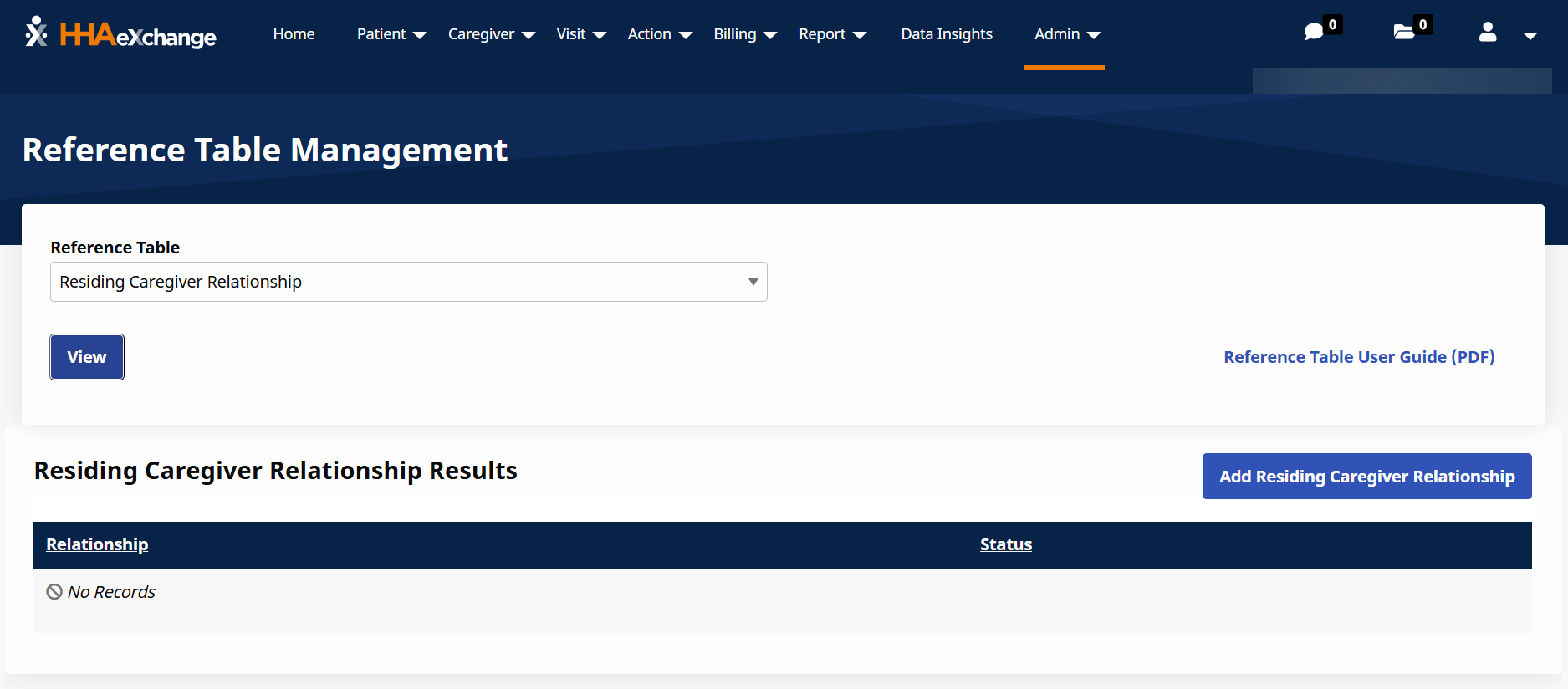Expand the Action menu

pos(659,34)
